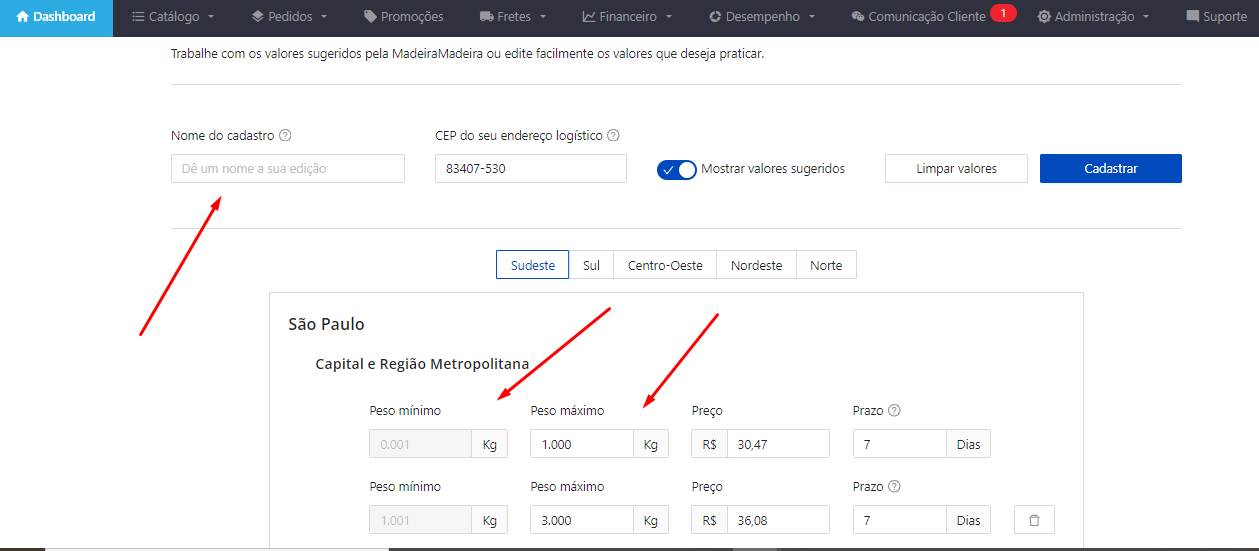Click the Limpar valores button
Image resolution: width=1259 pixels, height=551 pixels.
[956, 169]
